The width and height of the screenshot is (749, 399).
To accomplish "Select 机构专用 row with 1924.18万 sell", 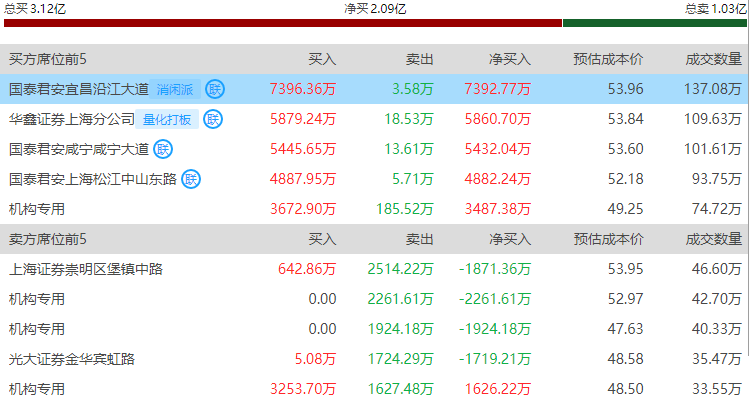I will tap(374, 329).
